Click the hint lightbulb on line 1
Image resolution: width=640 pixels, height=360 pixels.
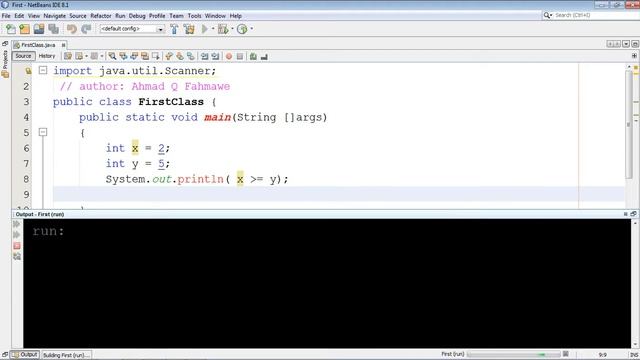point(28,71)
